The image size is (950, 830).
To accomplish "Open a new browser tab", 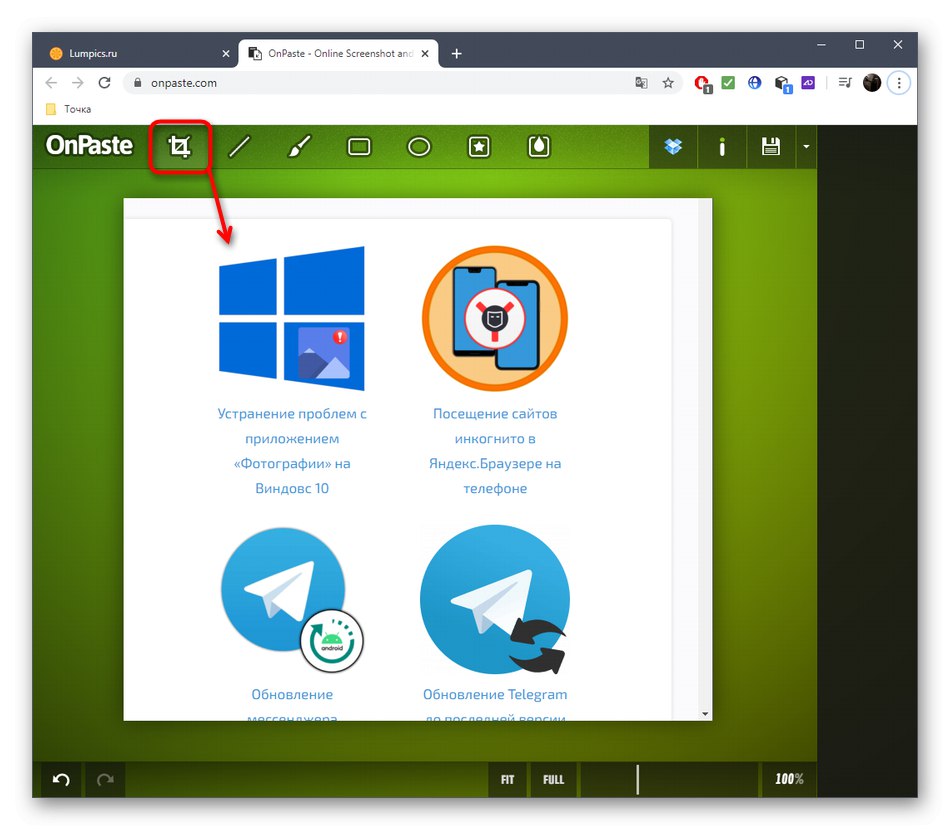I will coord(457,53).
